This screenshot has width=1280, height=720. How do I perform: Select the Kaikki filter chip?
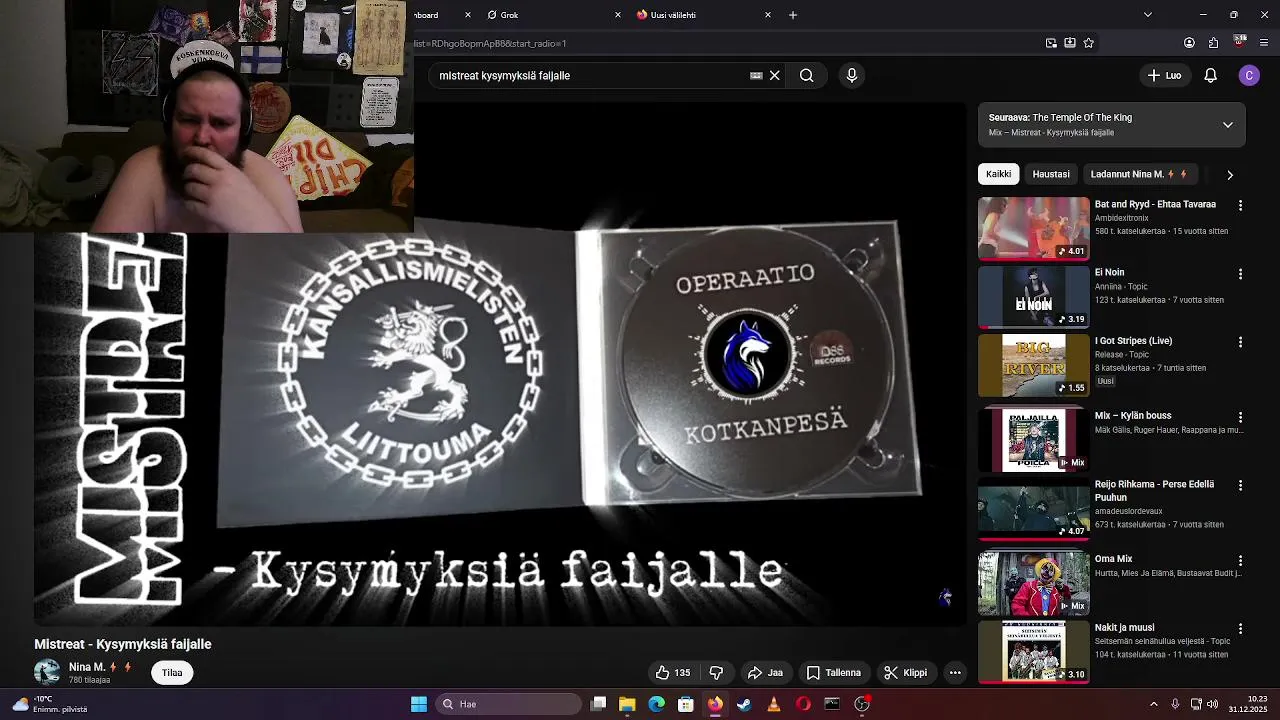tap(998, 174)
